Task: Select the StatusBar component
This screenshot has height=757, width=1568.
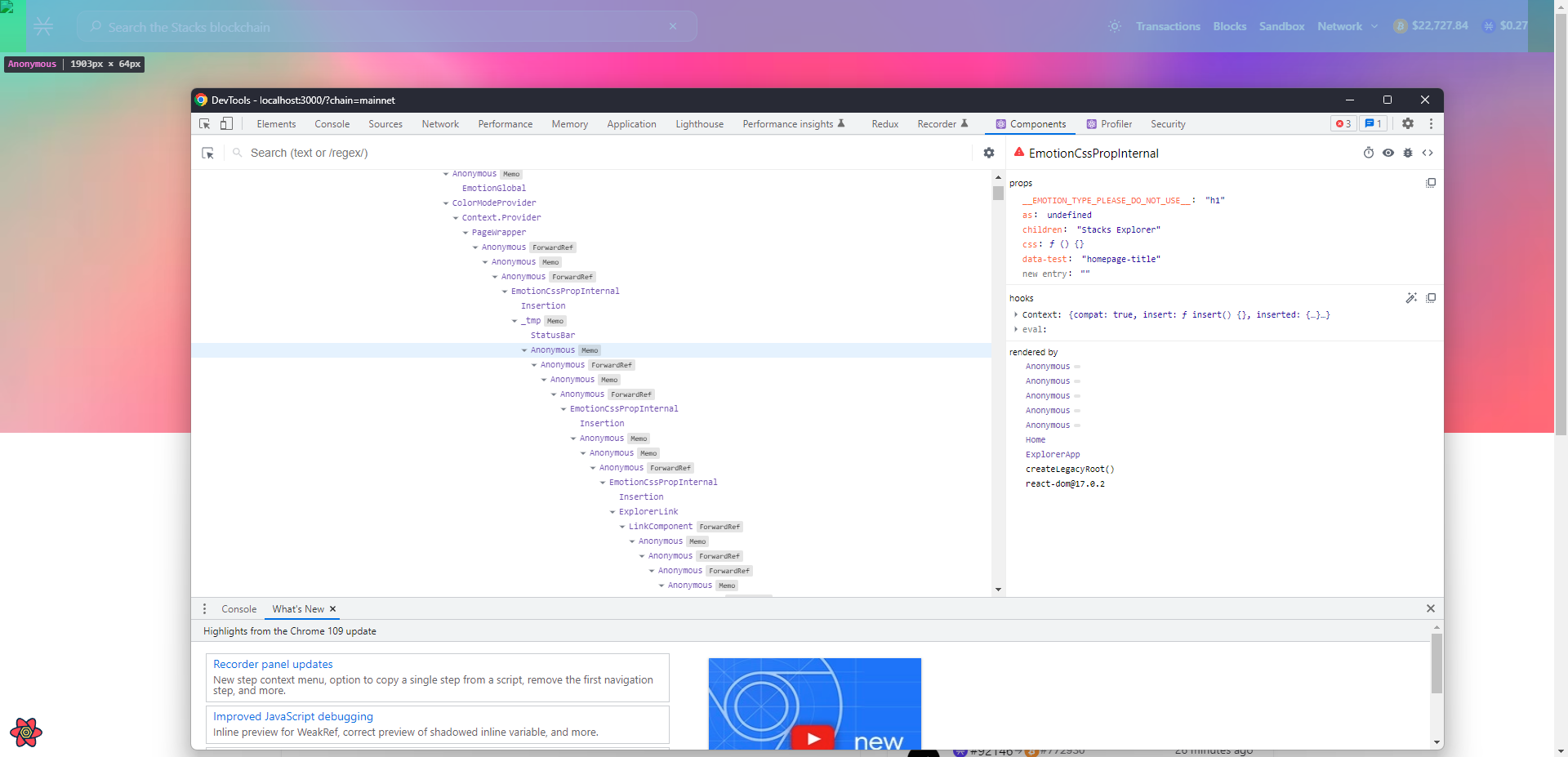Action: 553,336
